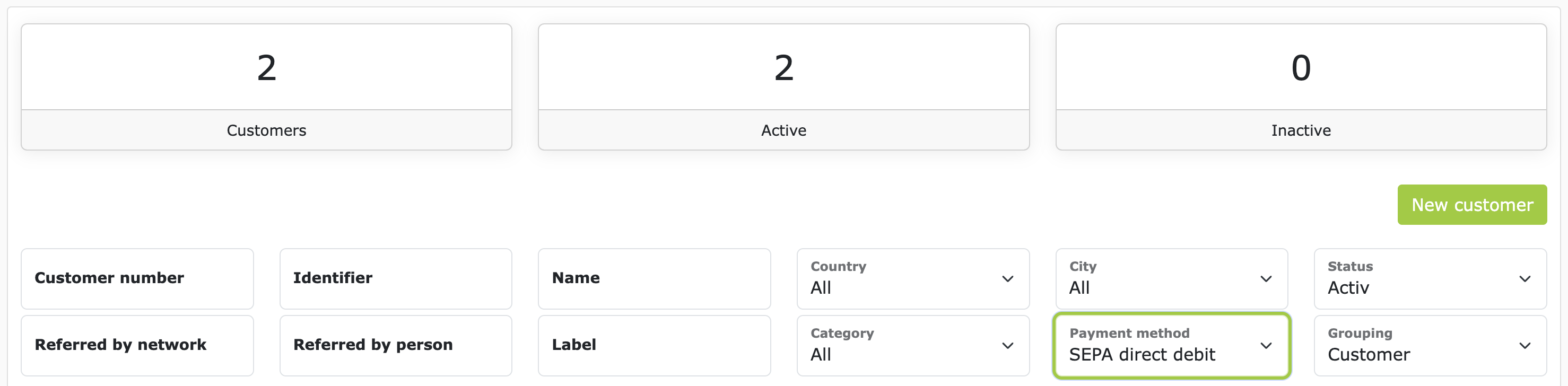Open the City filter dropdown
The height and width of the screenshot is (386, 1568).
click(1171, 279)
